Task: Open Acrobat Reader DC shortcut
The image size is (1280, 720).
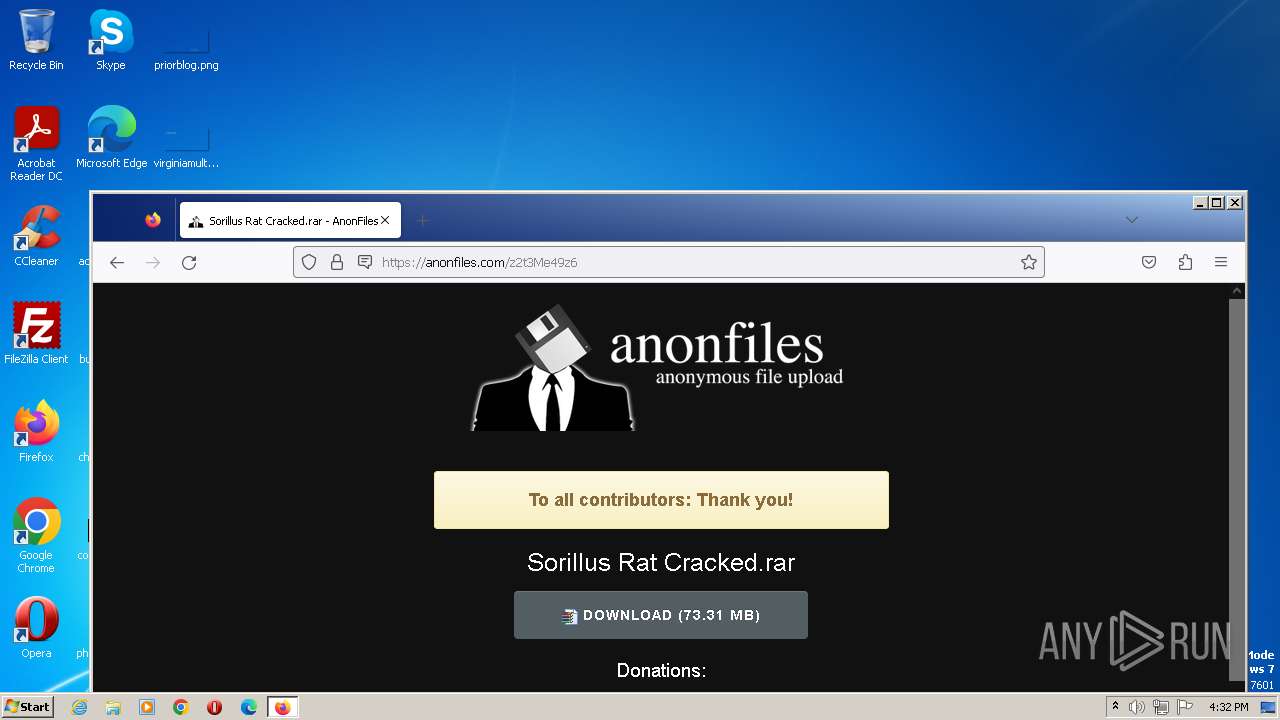Action: tap(36, 144)
